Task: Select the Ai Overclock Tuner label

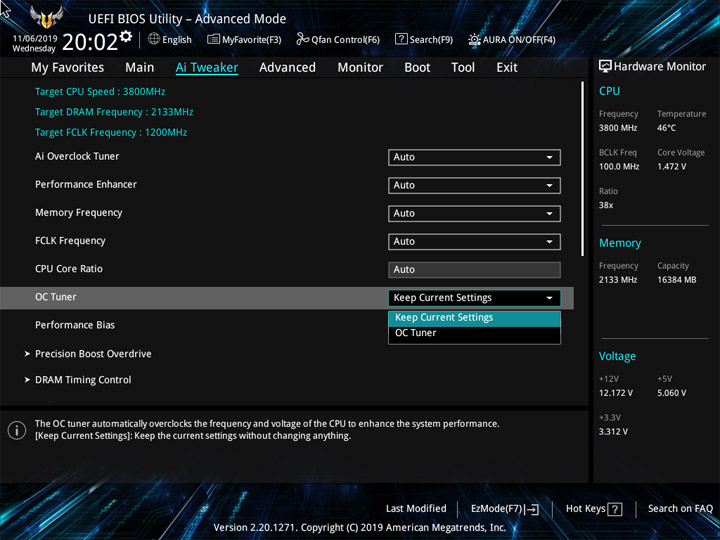Action: [77, 157]
